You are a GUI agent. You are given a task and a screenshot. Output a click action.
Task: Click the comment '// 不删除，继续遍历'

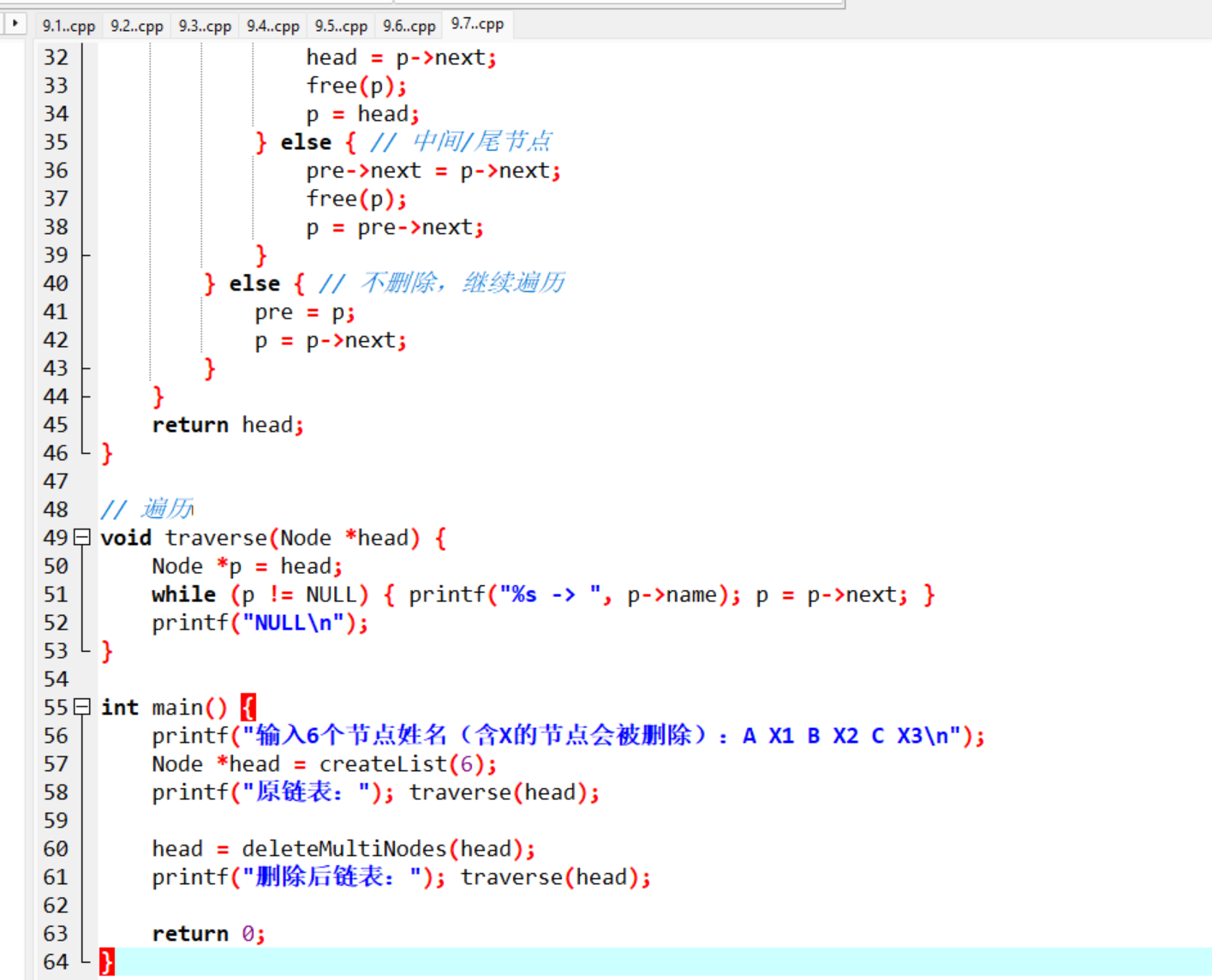coord(442,283)
